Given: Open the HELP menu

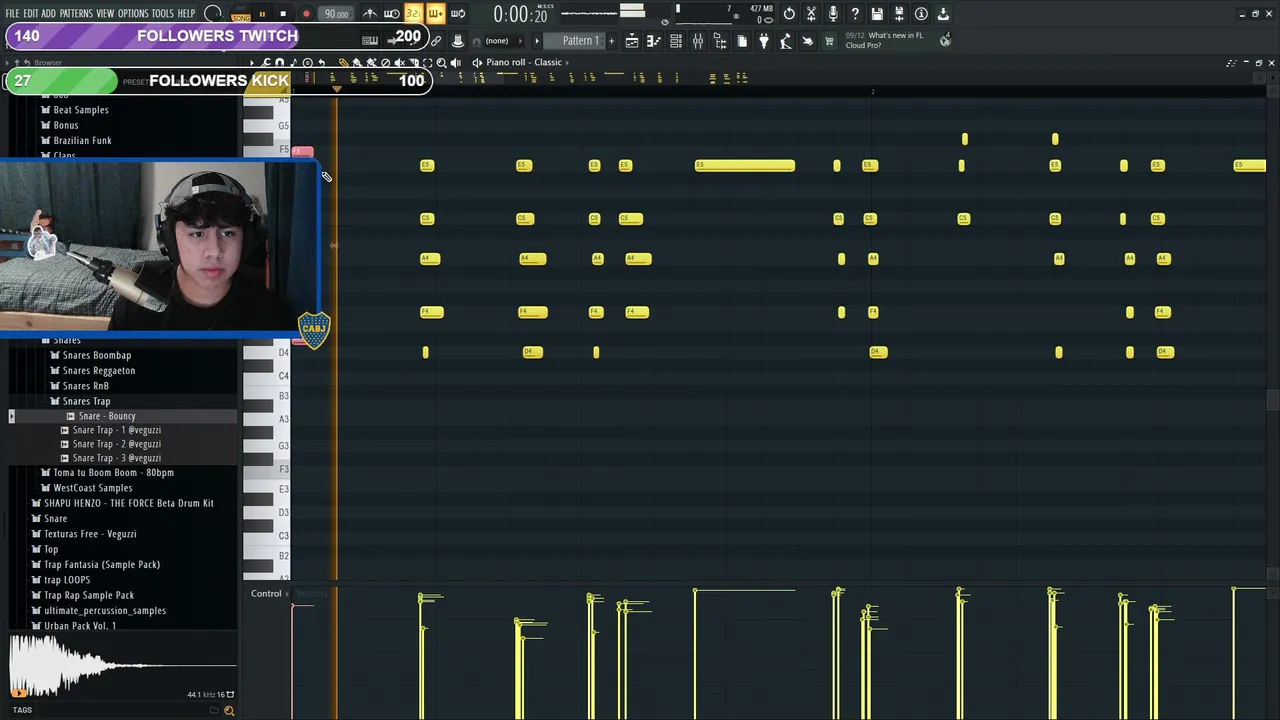Looking at the screenshot, I should click(186, 14).
